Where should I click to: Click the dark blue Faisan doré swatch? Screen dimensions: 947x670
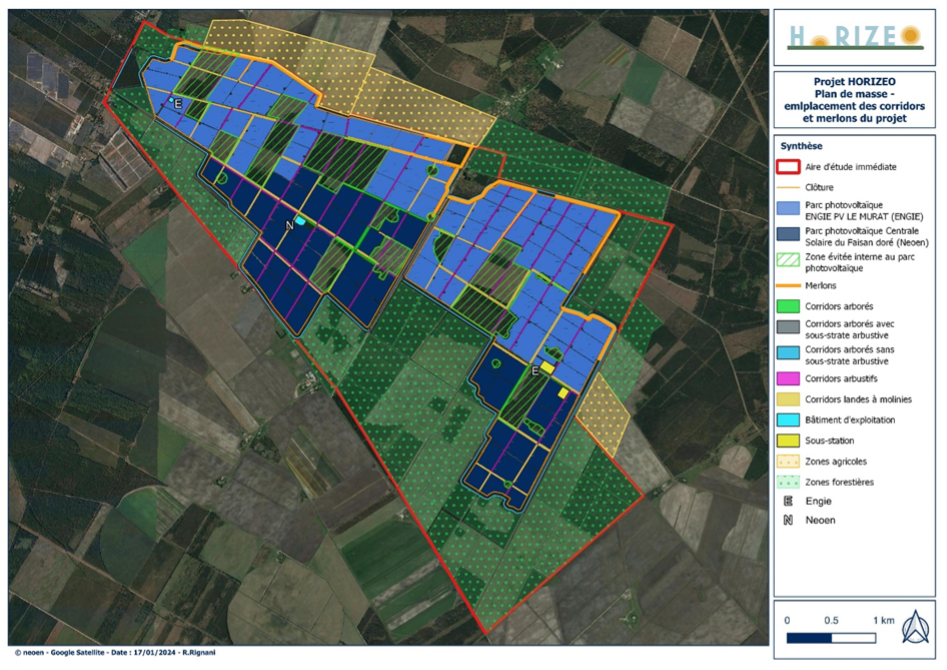[x=789, y=236]
